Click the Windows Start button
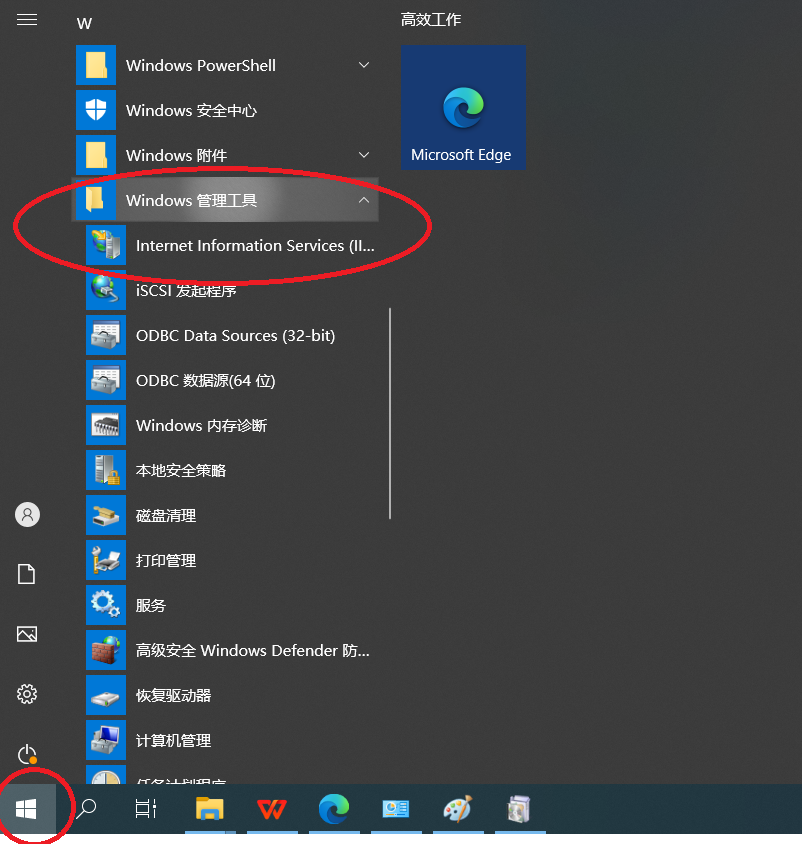The width and height of the screenshot is (802, 844). point(26,808)
